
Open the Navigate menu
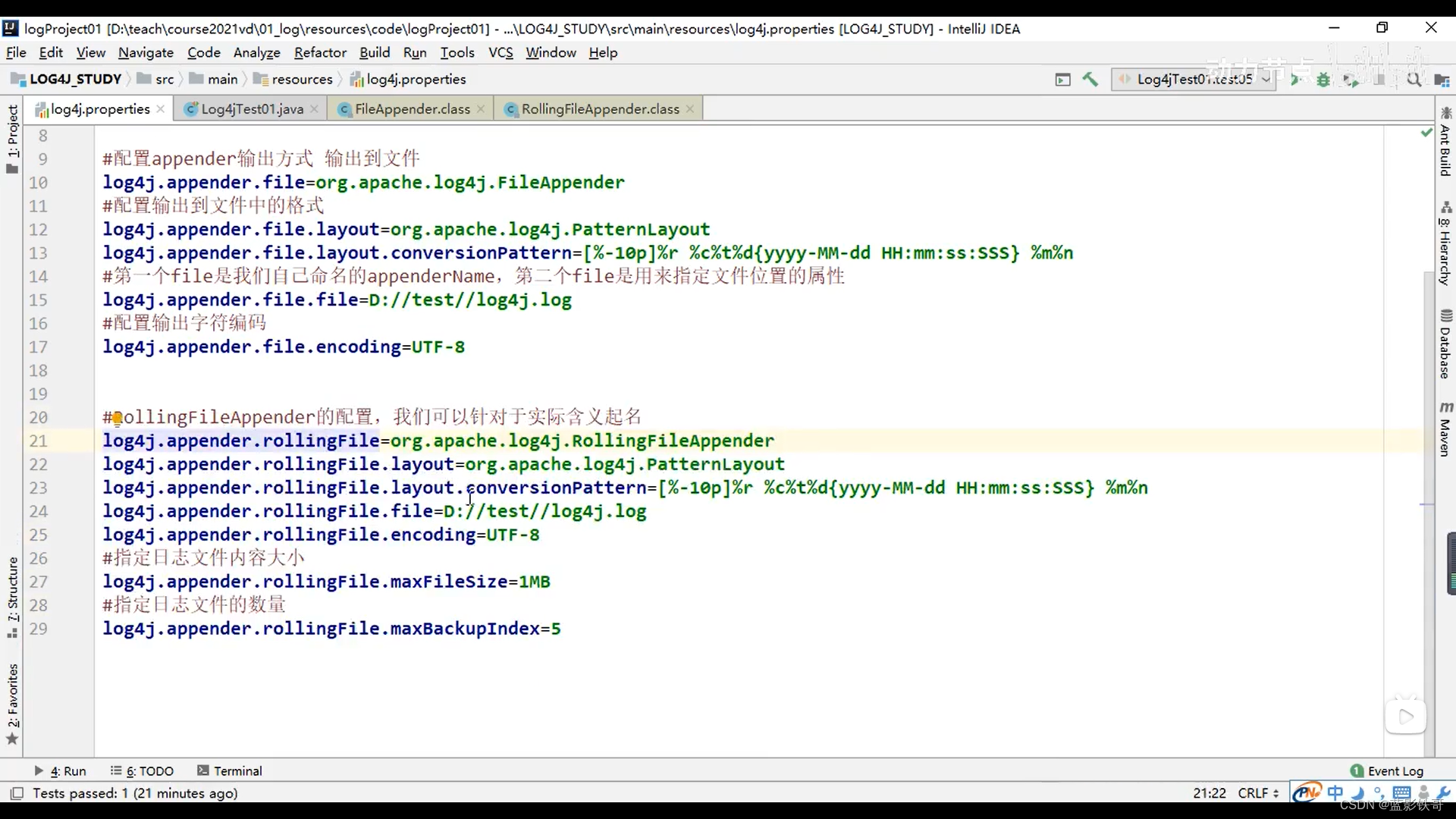[x=146, y=52]
